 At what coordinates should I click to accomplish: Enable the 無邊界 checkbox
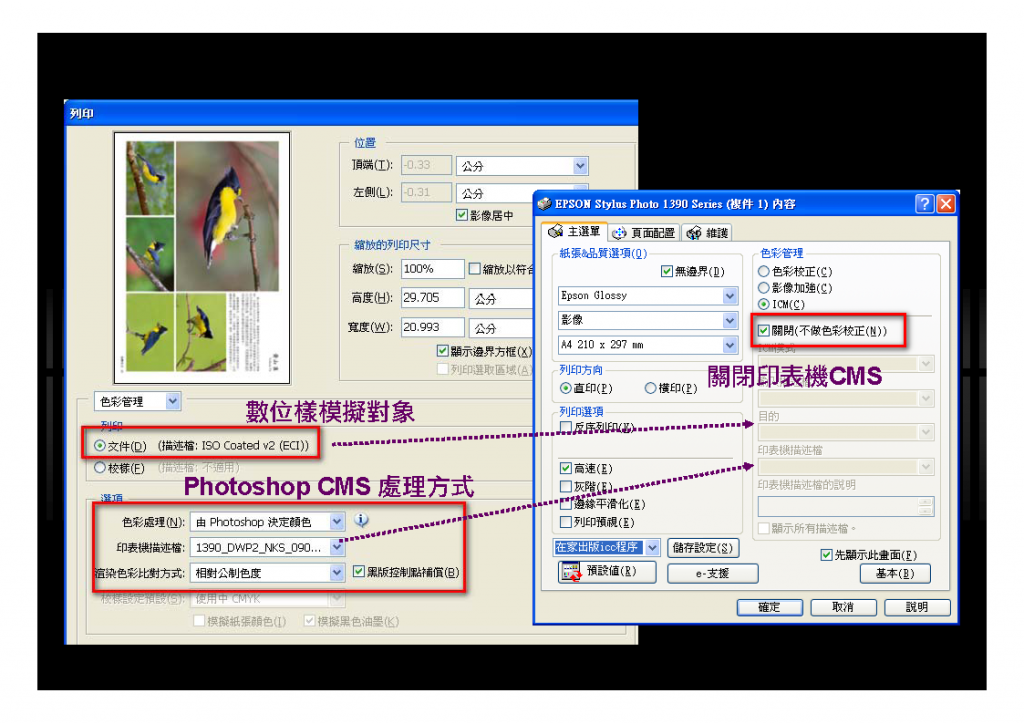pyautogui.click(x=666, y=271)
